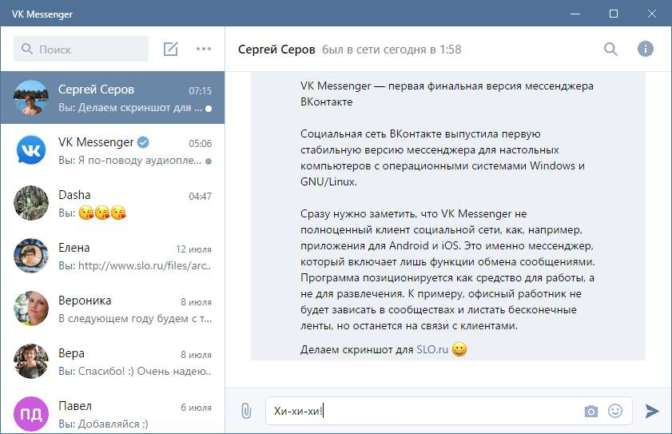672x434 pixels.
Task: Click Павел's purple ПД avatar
Action: pyautogui.click(x=31, y=414)
